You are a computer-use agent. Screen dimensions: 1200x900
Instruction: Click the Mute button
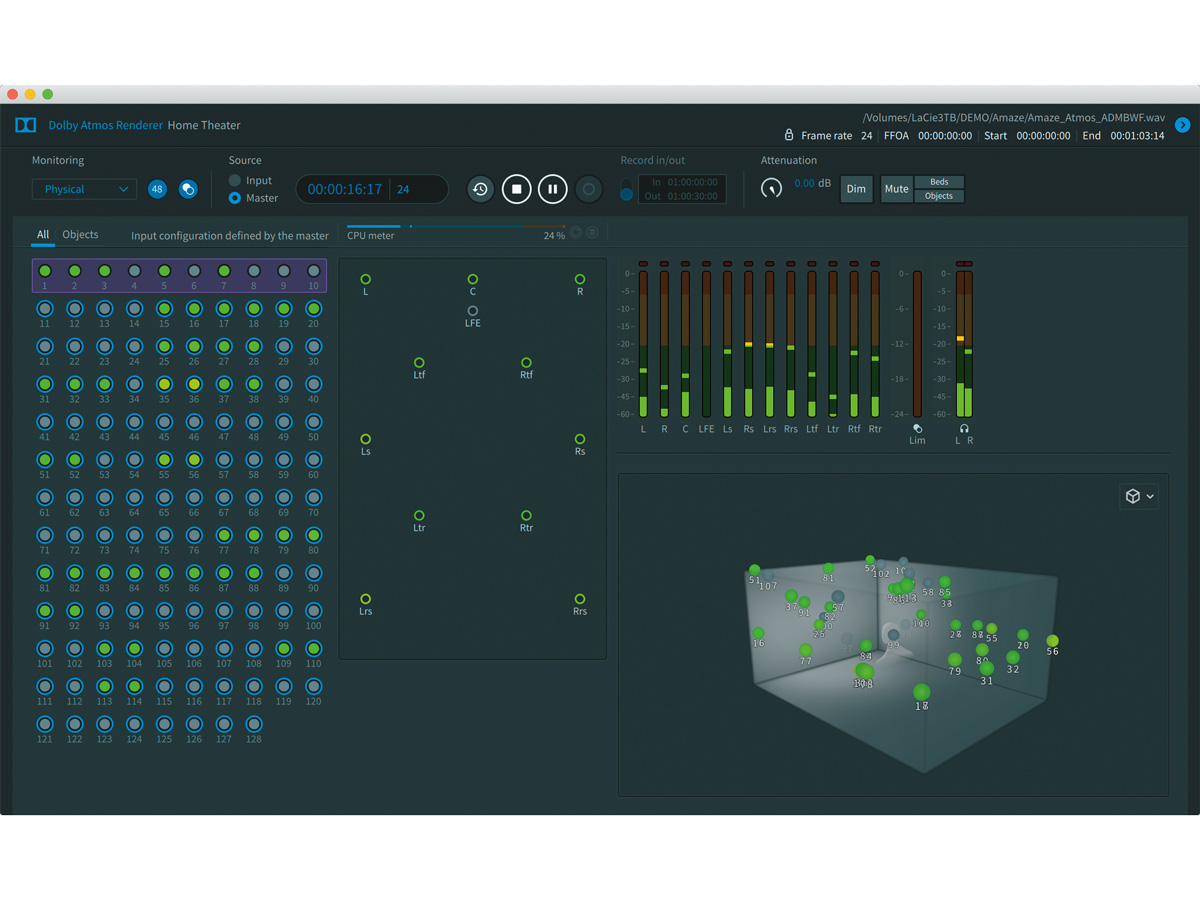pos(897,189)
